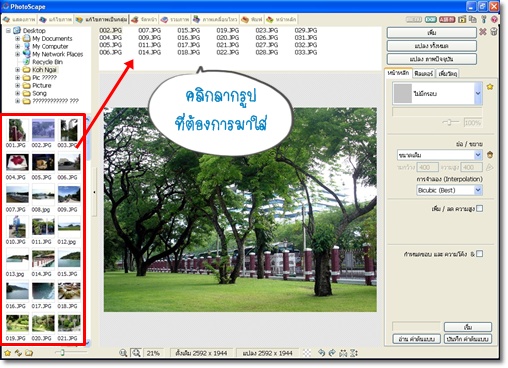Click the lower เพิ่ม button above save settings
Screen dimensions: 508x368
click(x=468, y=327)
